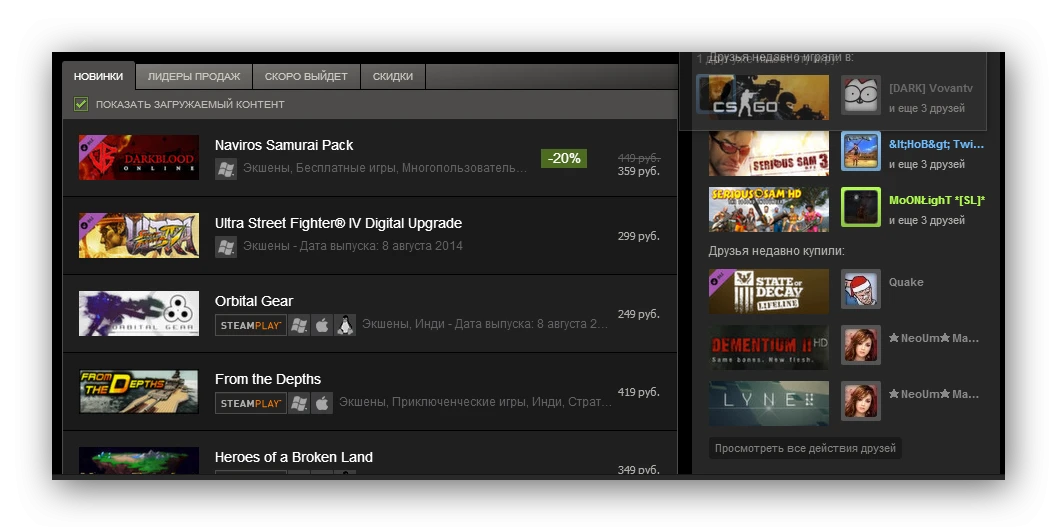Click the 359 руб. price
Image resolution: width=1057 pixels, height=532 pixels.
tap(638, 171)
